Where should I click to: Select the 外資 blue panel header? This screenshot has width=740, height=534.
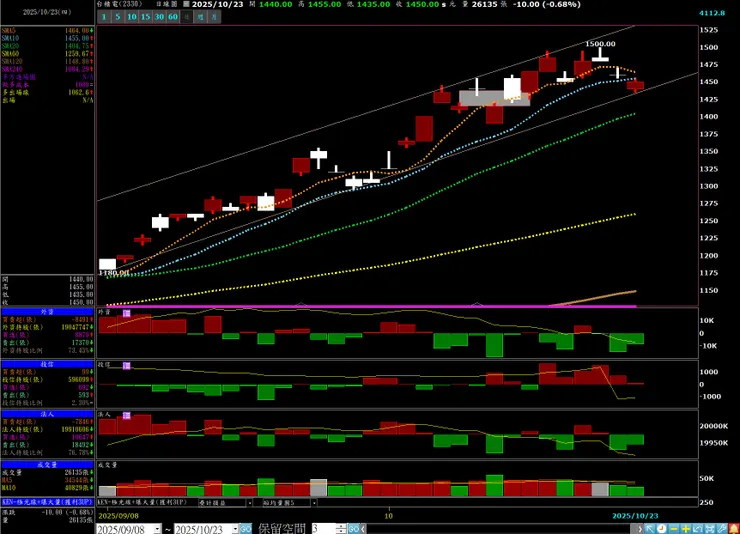click(x=47, y=312)
